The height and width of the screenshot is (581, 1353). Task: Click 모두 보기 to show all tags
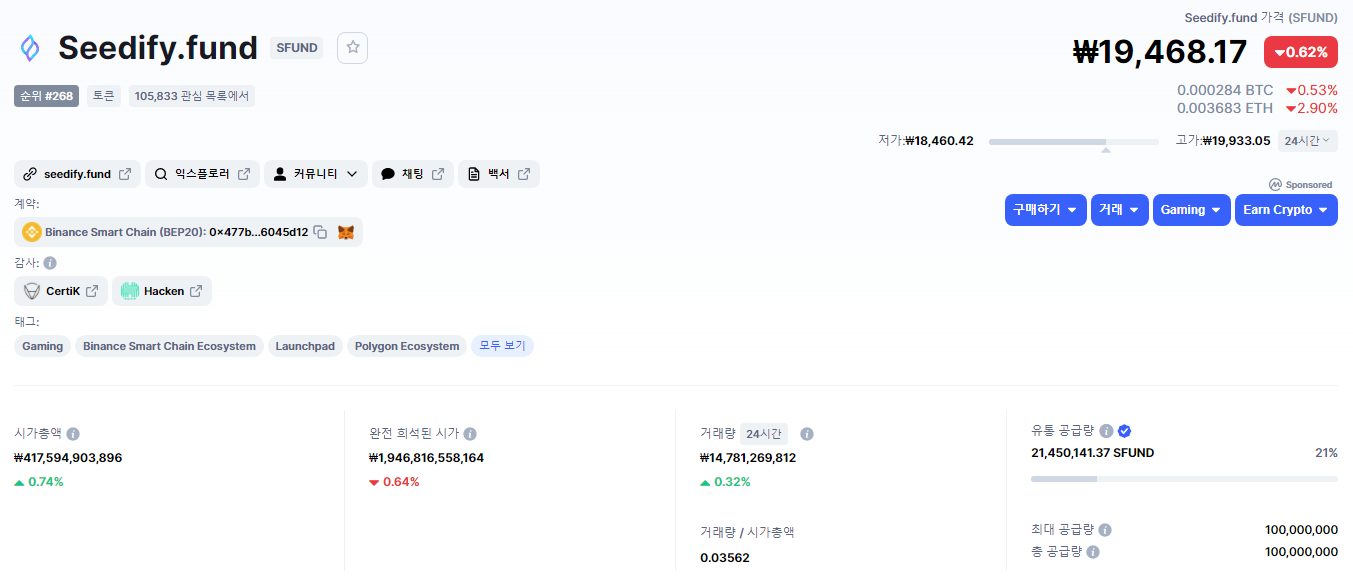502,346
